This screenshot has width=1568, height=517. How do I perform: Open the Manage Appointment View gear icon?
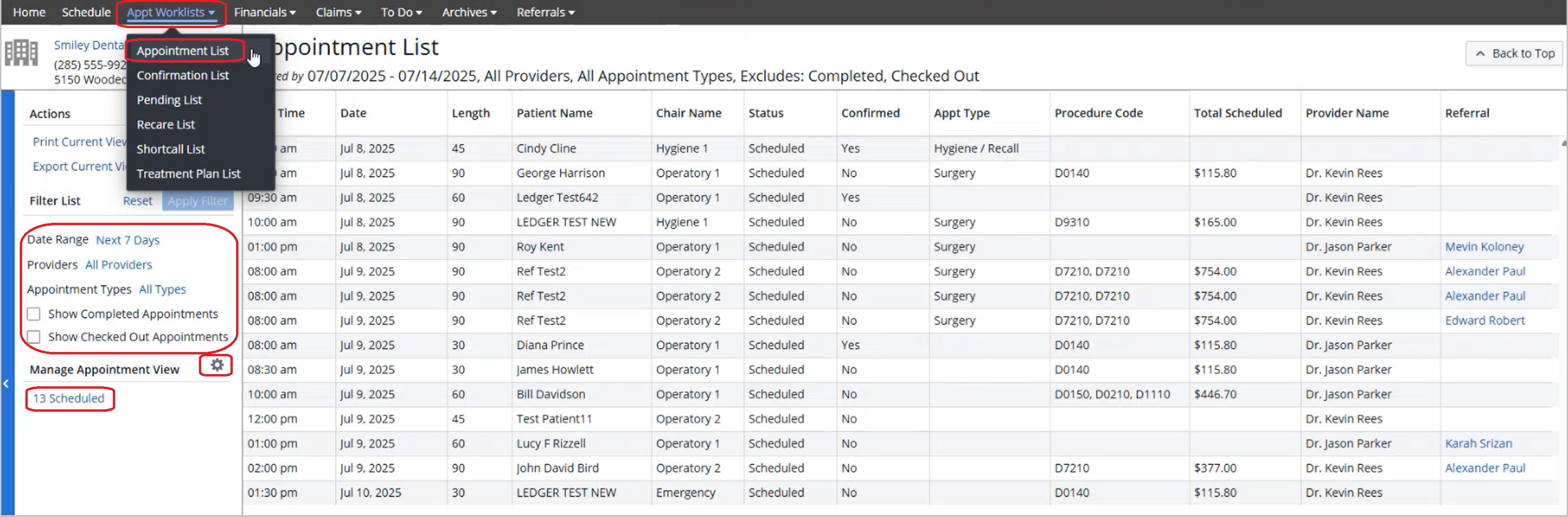pyautogui.click(x=217, y=365)
